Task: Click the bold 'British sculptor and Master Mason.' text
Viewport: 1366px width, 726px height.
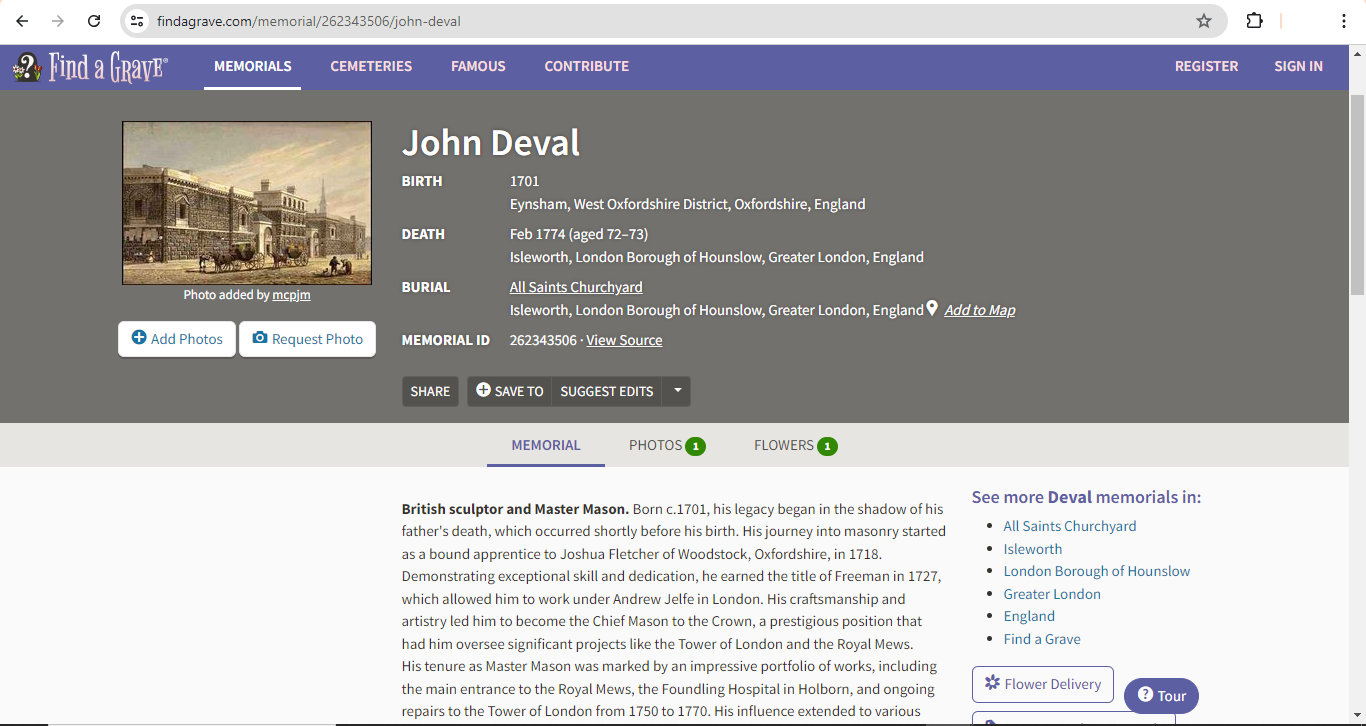Action: pyautogui.click(x=515, y=509)
